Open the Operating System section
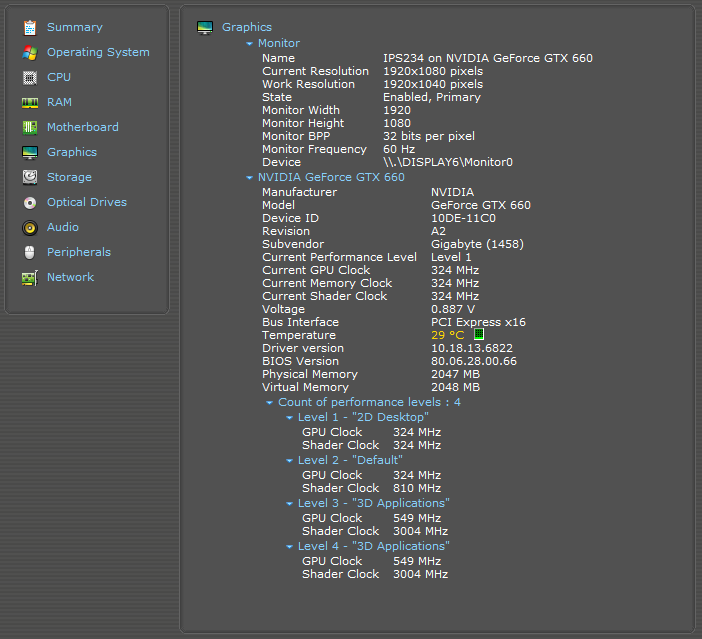Screen dimensions: 702x639 coord(98,52)
